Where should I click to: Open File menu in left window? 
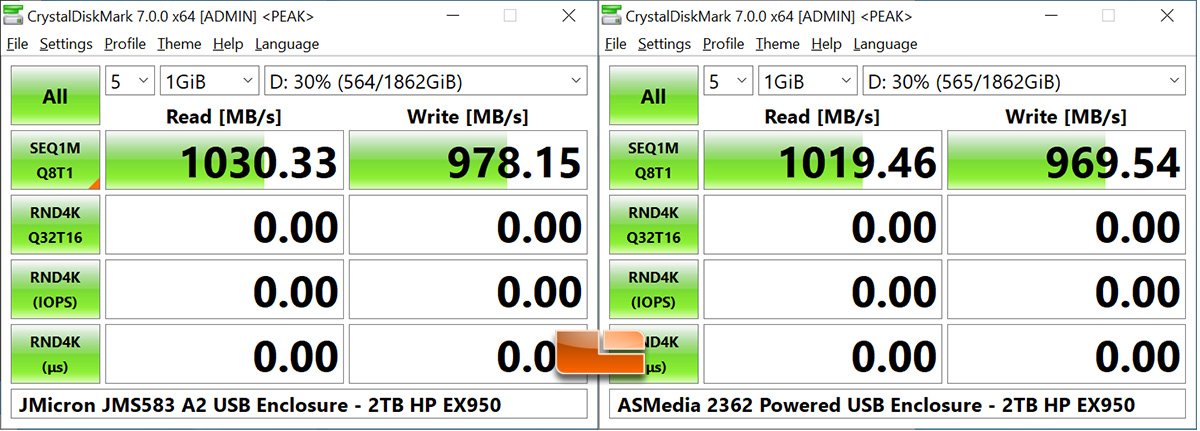[18, 44]
